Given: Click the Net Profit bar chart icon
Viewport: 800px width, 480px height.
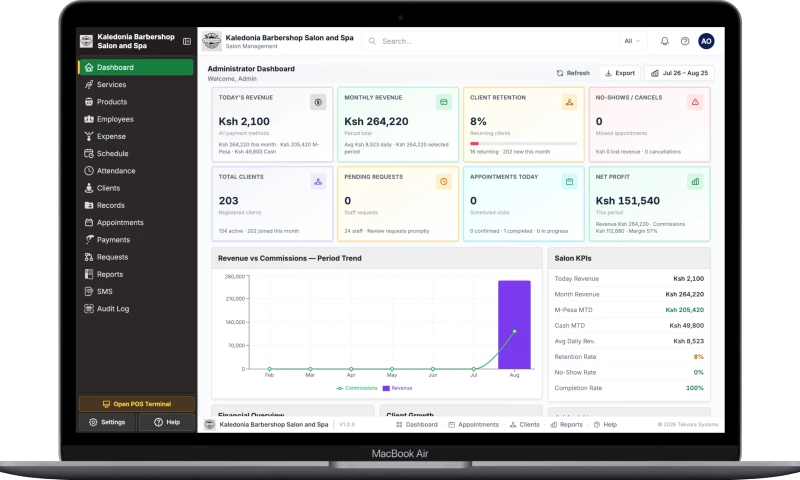Looking at the screenshot, I should 695,182.
